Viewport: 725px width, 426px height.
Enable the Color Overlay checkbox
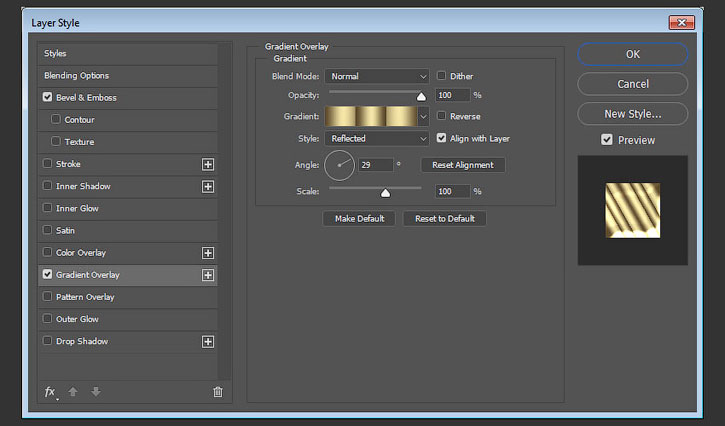[x=47, y=252]
